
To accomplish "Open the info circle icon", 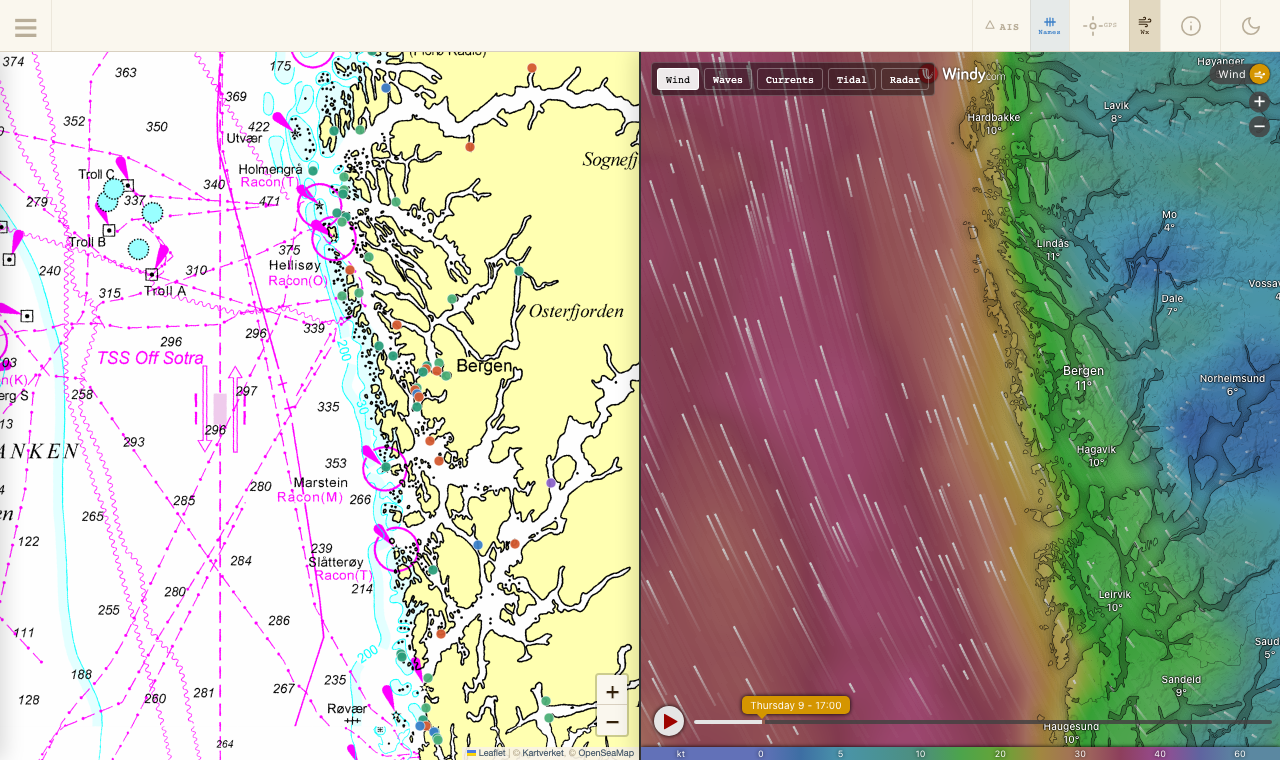I will tap(1190, 26).
